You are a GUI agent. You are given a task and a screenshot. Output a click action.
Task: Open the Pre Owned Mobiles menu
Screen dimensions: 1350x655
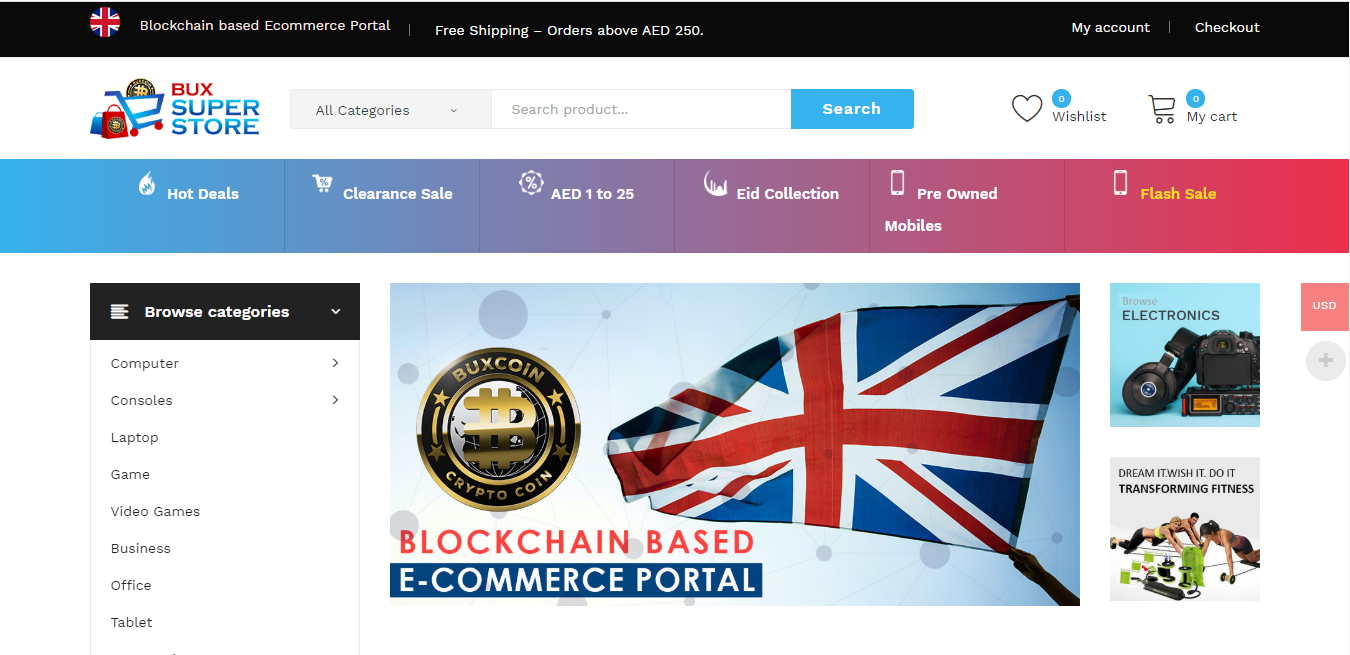(941, 209)
